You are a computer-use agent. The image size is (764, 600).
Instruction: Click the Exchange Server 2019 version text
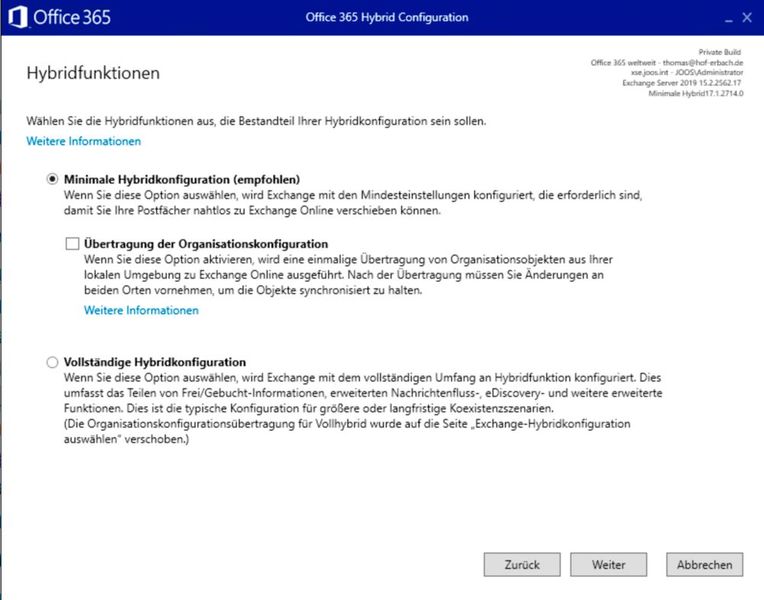[682, 83]
